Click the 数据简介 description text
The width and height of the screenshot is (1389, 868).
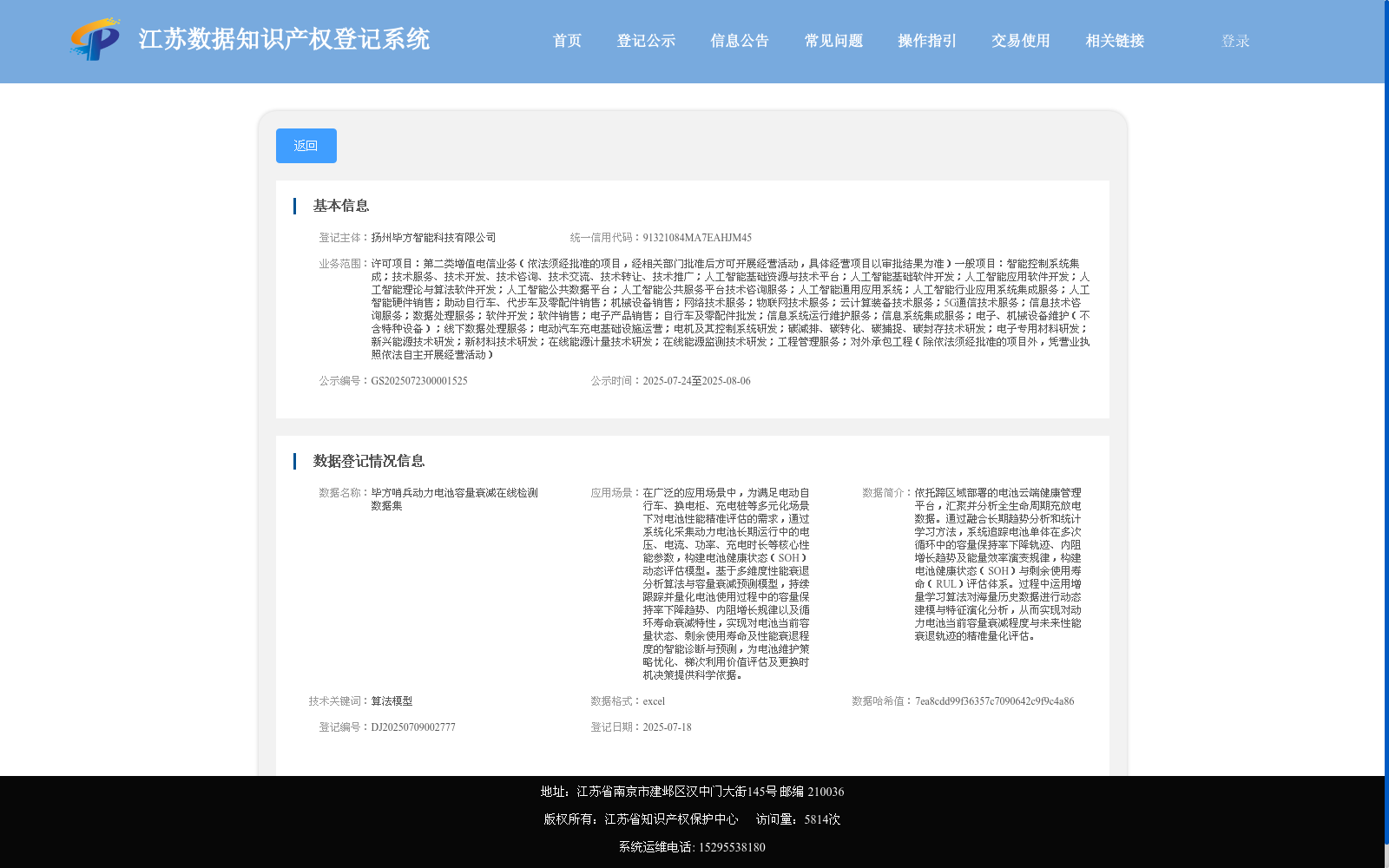tap(998, 564)
